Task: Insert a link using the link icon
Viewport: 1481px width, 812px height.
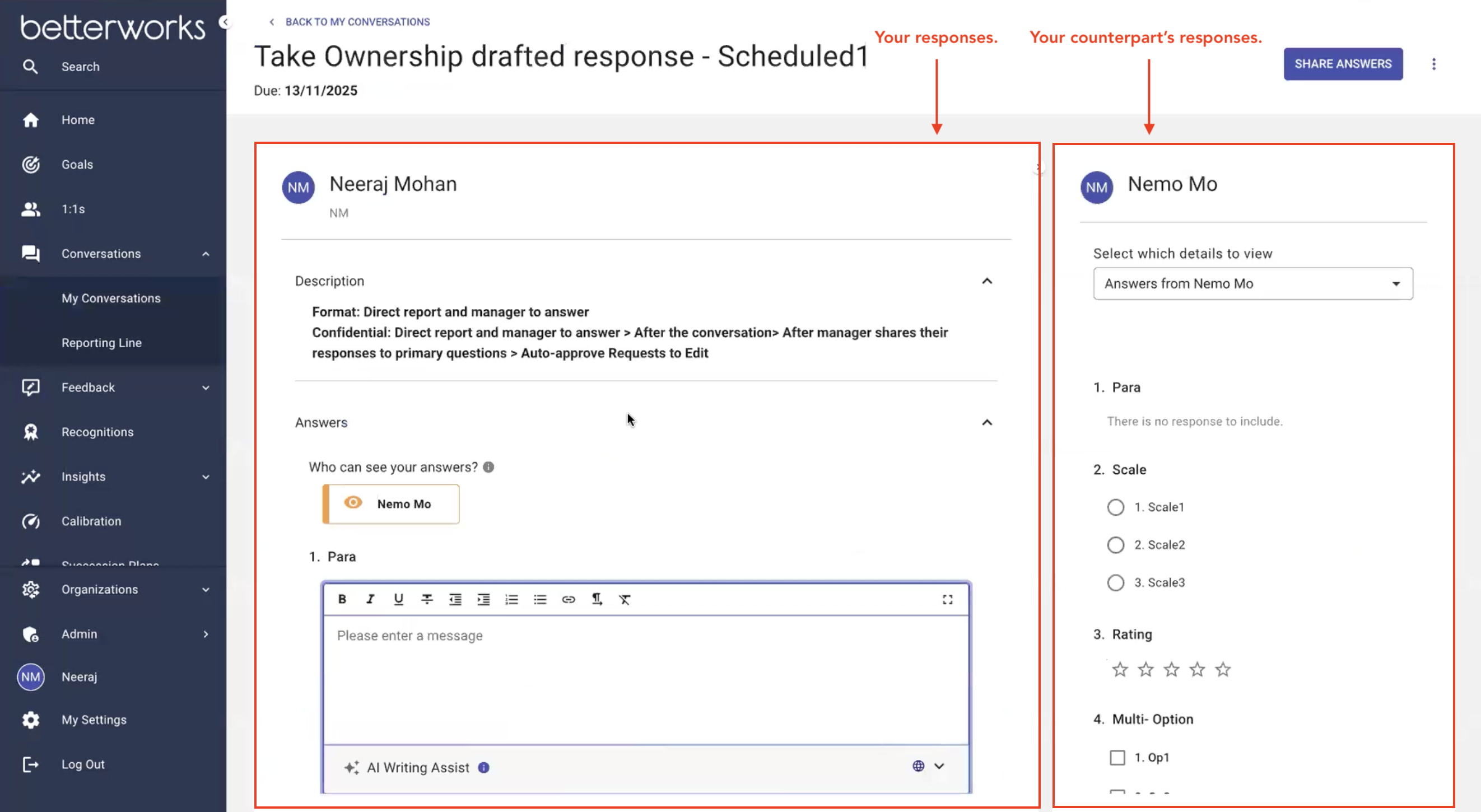Action: pyautogui.click(x=568, y=599)
